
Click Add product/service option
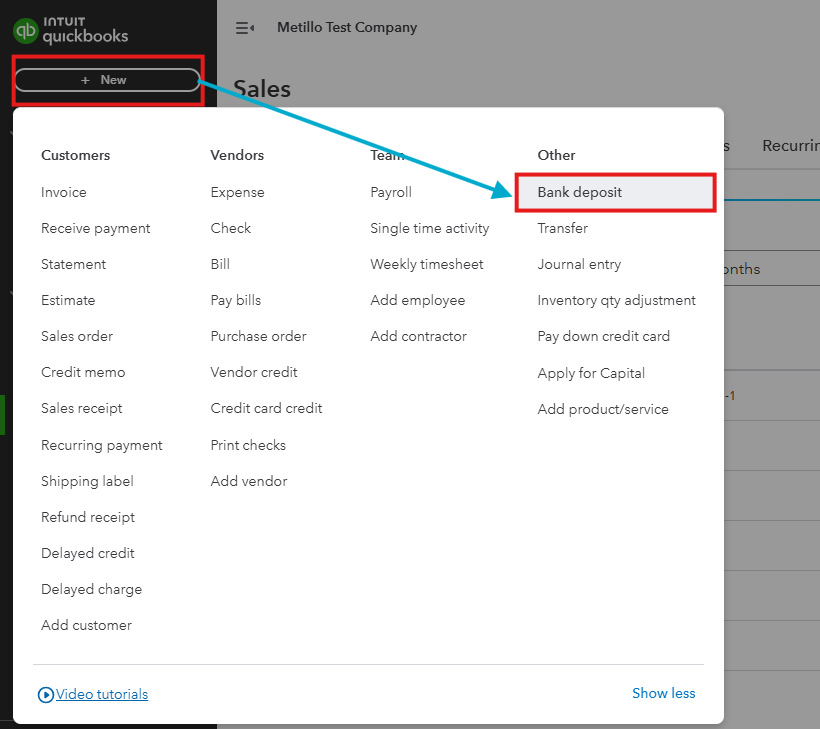(x=603, y=409)
